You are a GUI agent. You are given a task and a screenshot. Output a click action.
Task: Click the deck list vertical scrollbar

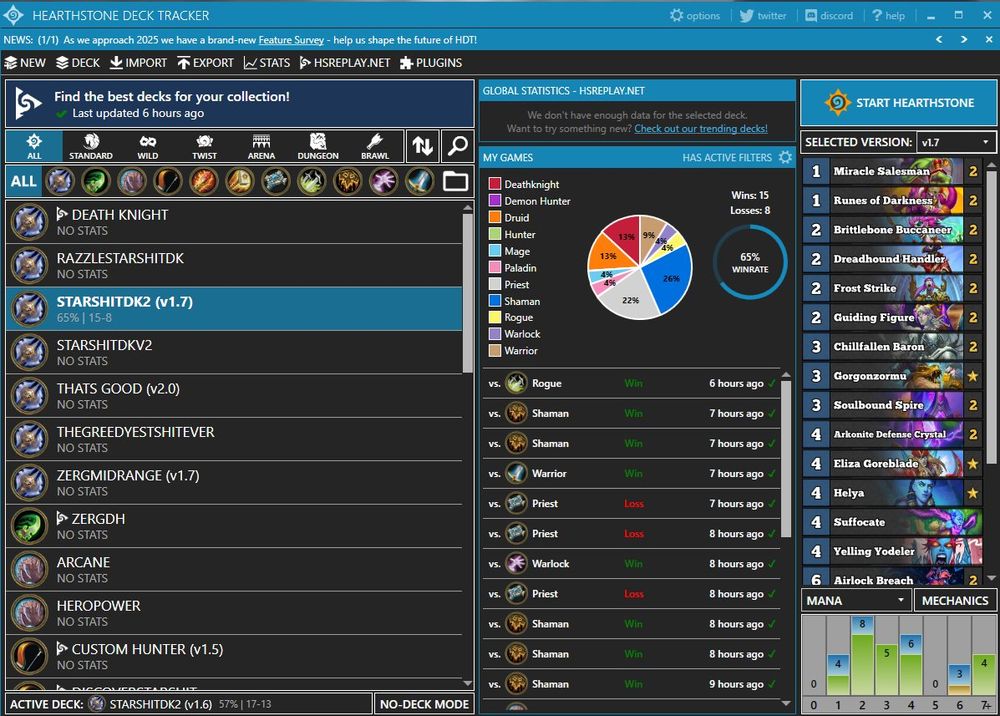[467, 292]
